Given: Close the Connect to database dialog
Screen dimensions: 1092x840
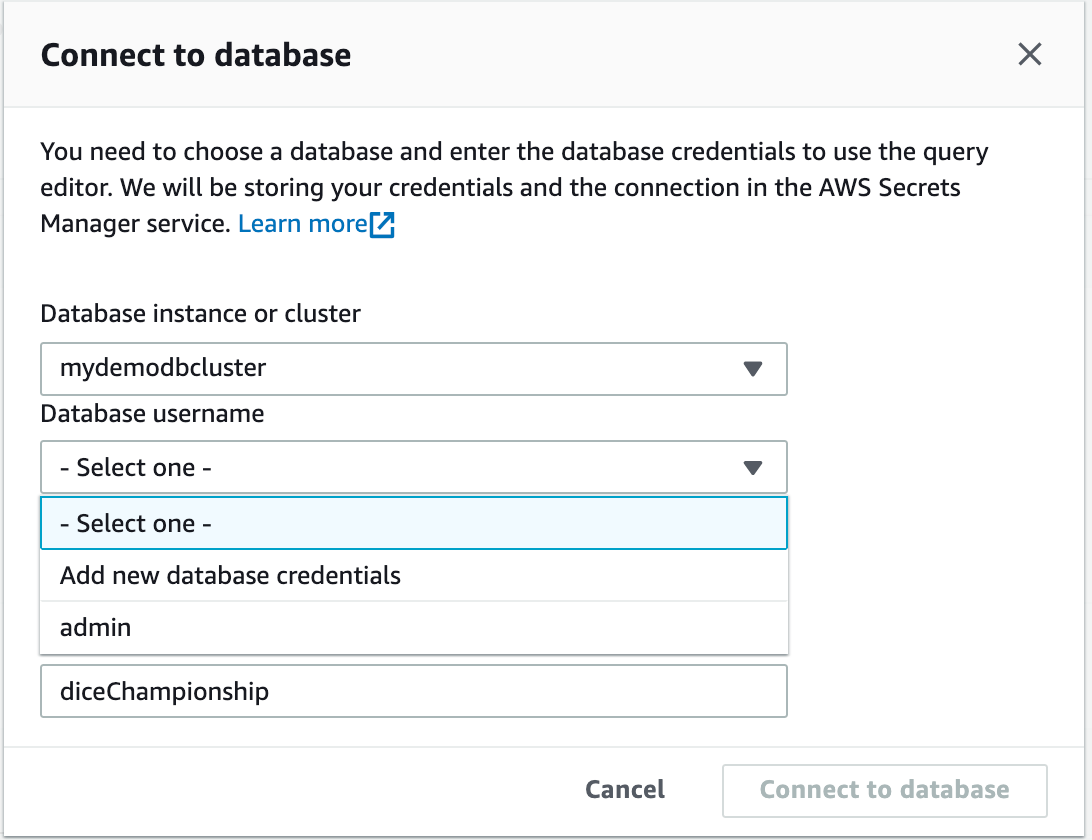Looking at the screenshot, I should 1029,55.
